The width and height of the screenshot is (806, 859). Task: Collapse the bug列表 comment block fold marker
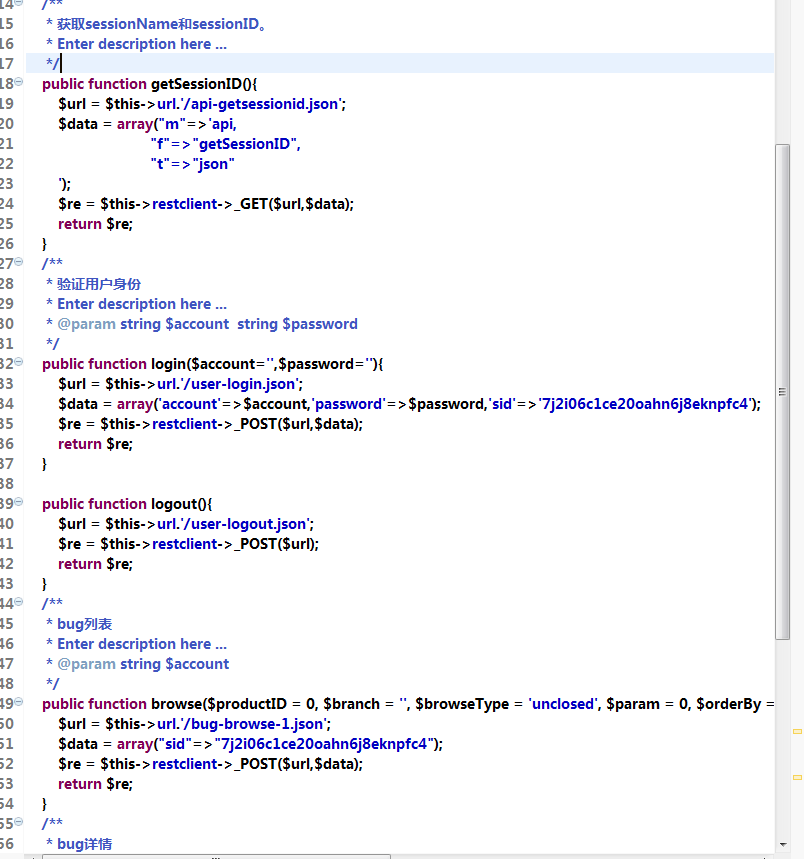(x=19, y=602)
